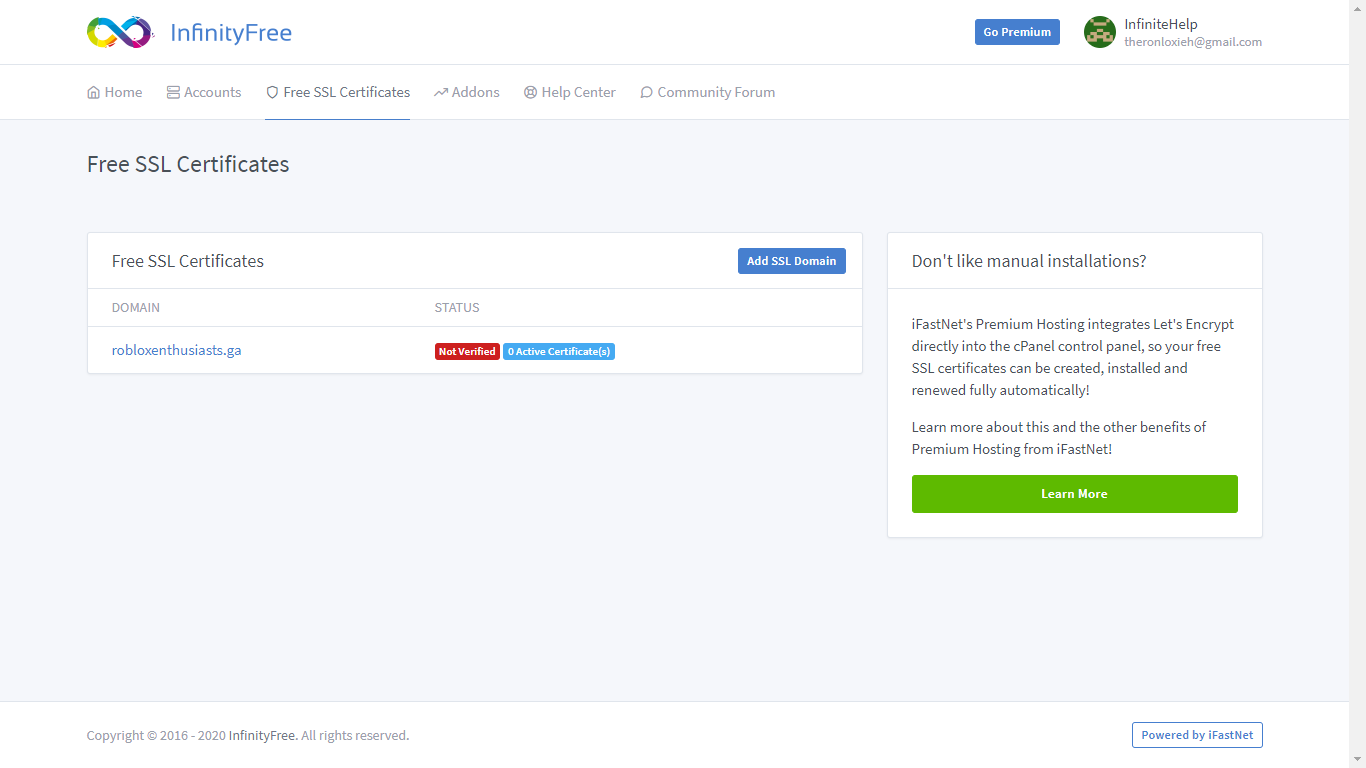
Task: Click the DOMAIN column header
Action: (136, 307)
